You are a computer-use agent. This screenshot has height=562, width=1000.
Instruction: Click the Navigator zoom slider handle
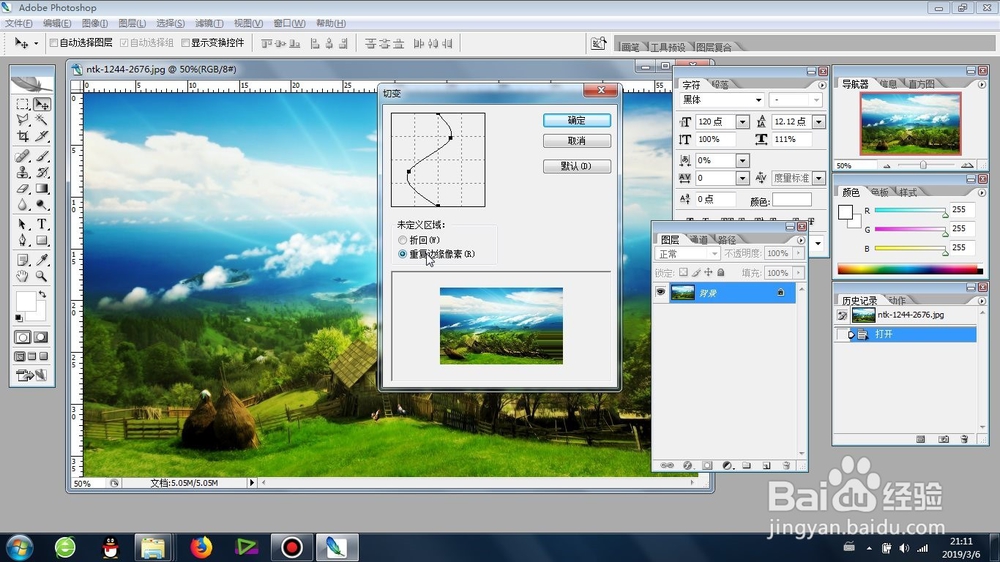923,165
